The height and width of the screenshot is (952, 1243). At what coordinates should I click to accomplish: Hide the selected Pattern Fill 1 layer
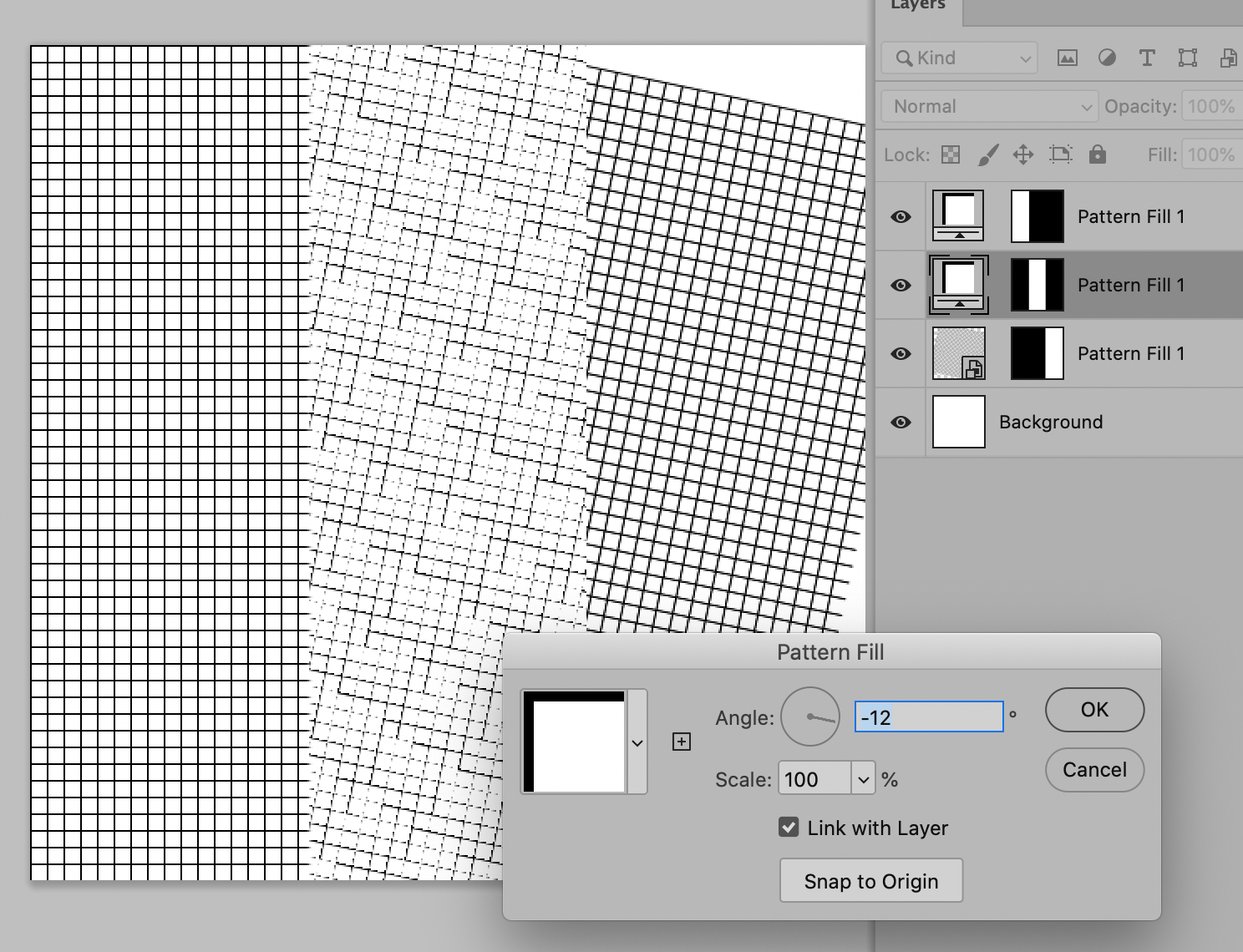point(900,285)
